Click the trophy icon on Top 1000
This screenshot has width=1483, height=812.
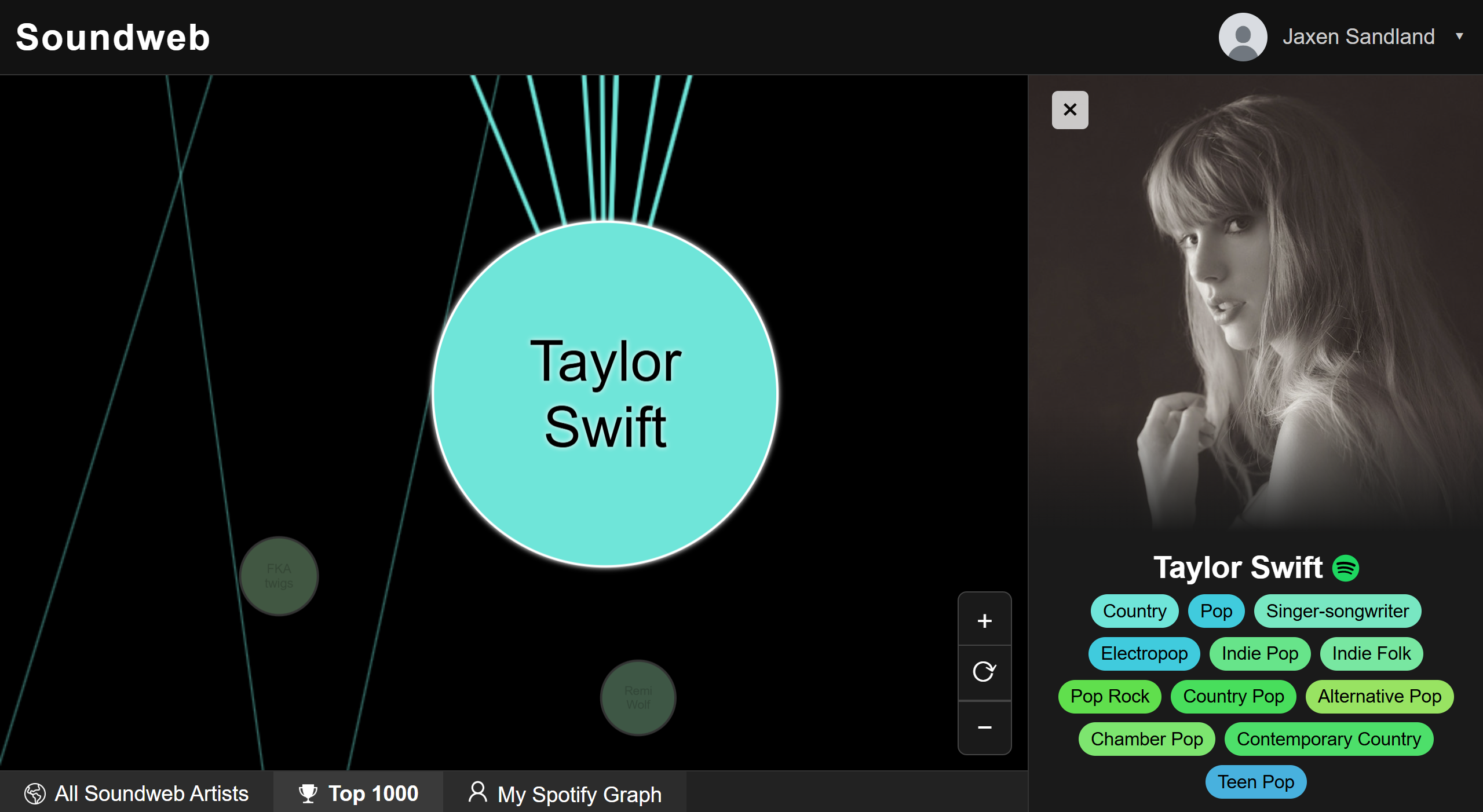[308, 793]
